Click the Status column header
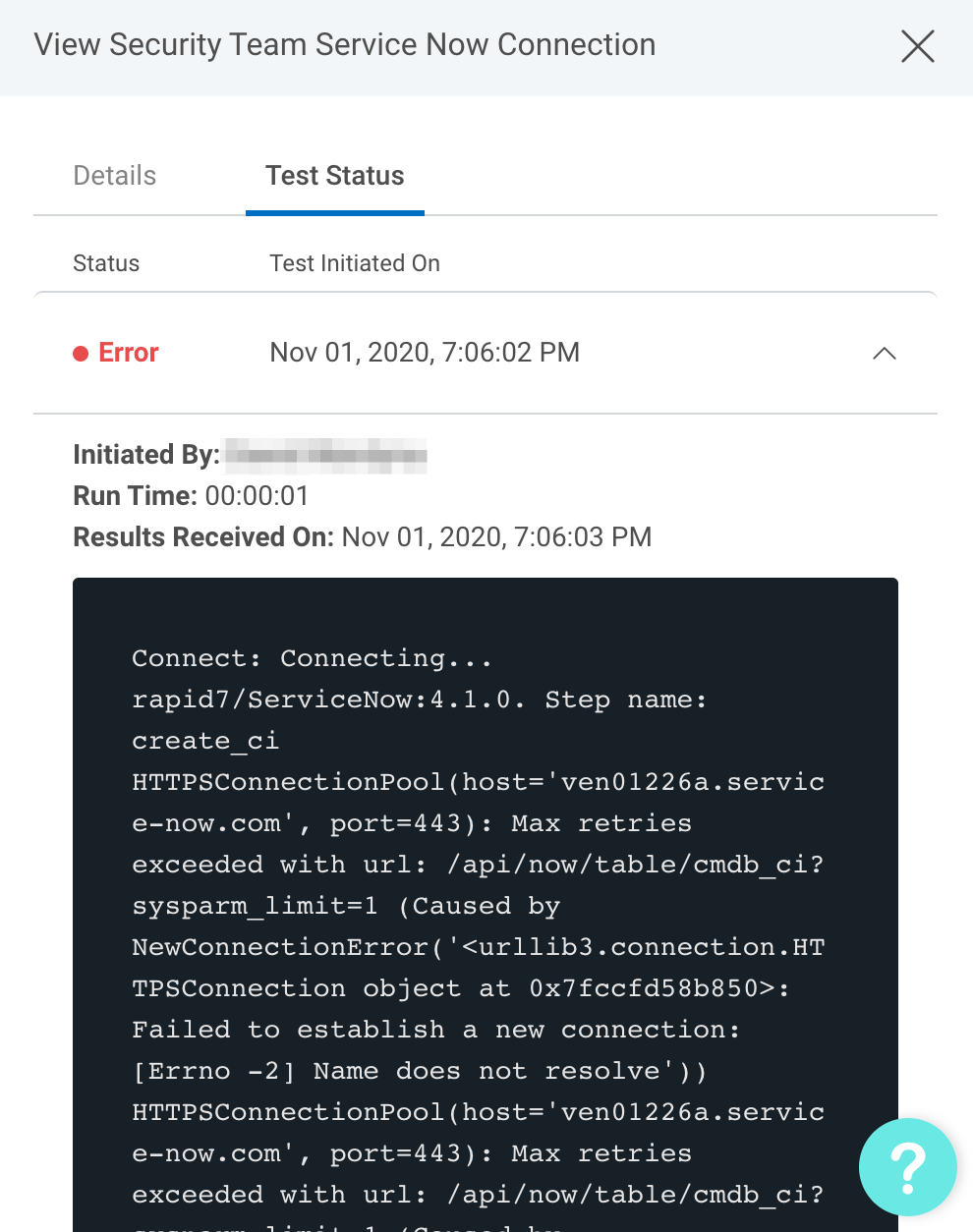The image size is (973, 1232). coord(106,263)
